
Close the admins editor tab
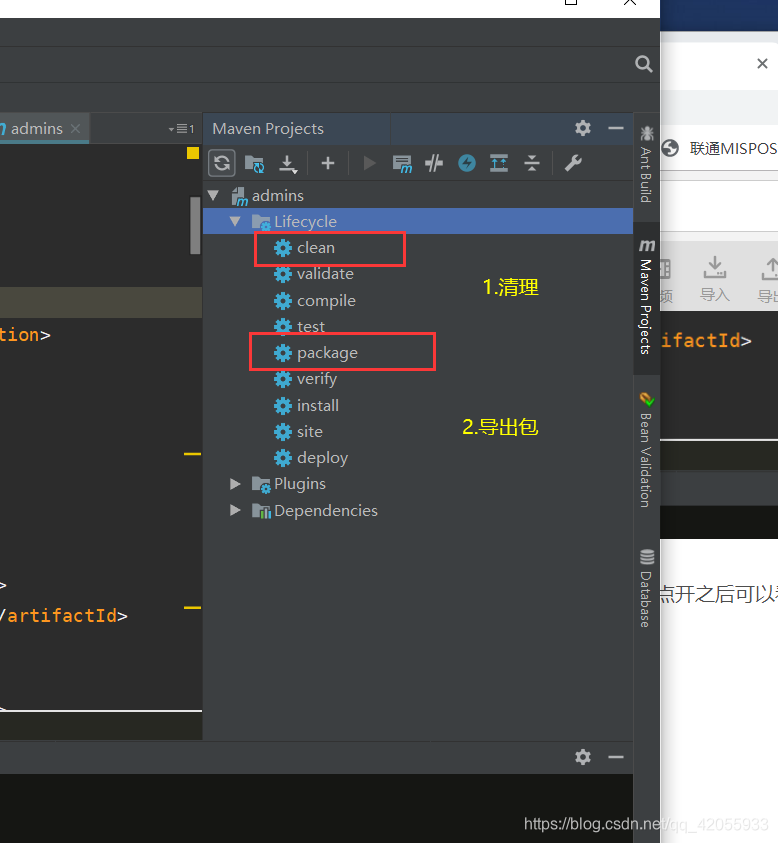[x=76, y=128]
